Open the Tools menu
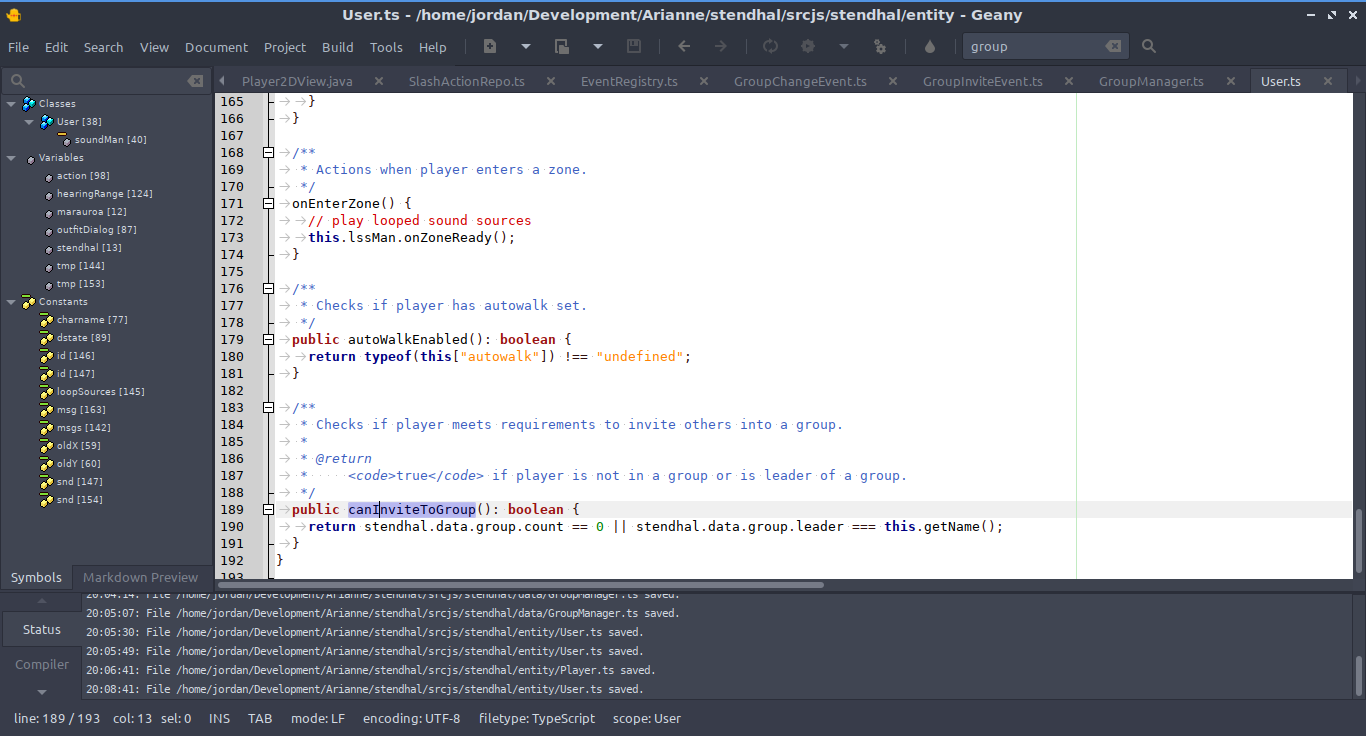Screen dimensions: 1366x736 [x=386, y=47]
